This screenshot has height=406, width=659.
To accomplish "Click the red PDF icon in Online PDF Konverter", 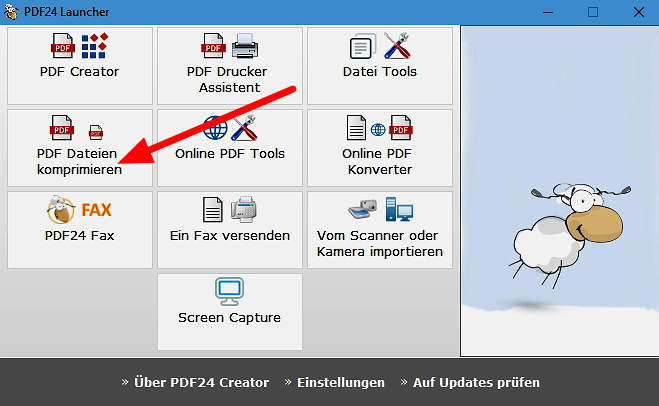I will pyautogui.click(x=401, y=128).
